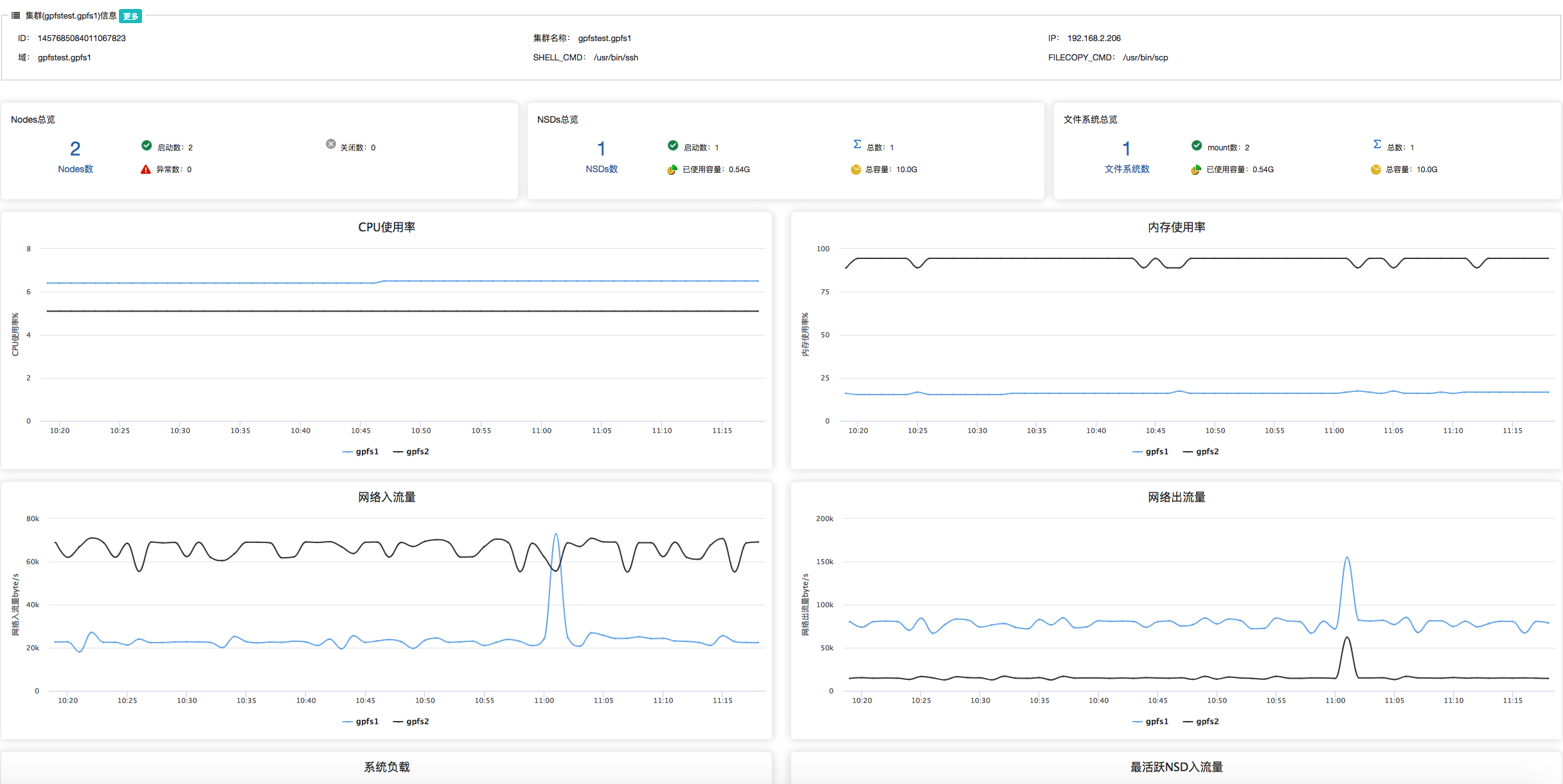Viewport: 1563px width, 784px height.
Task: Click the Nodes count number 2
Action: point(75,149)
